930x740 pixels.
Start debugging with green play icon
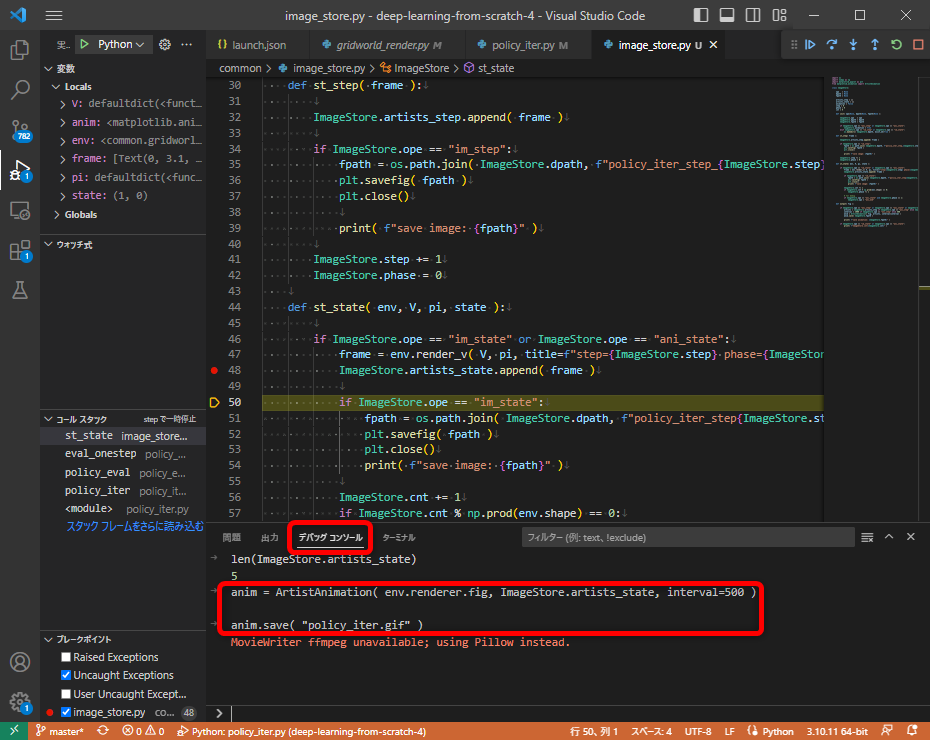[85, 44]
